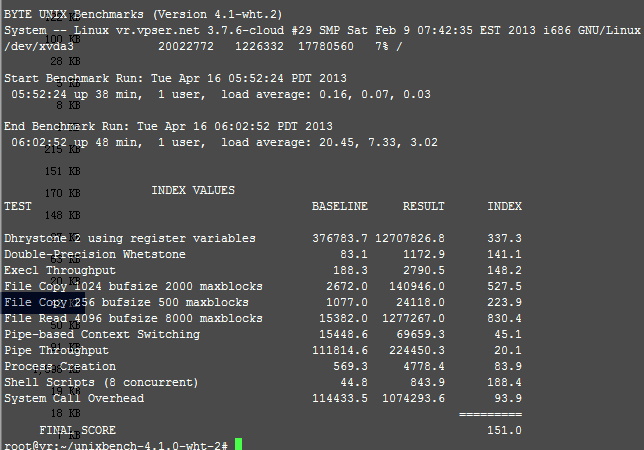The height and width of the screenshot is (450, 644).
Task: Click 'Start Benchmark Run' timestamp line
Action: 175,78
